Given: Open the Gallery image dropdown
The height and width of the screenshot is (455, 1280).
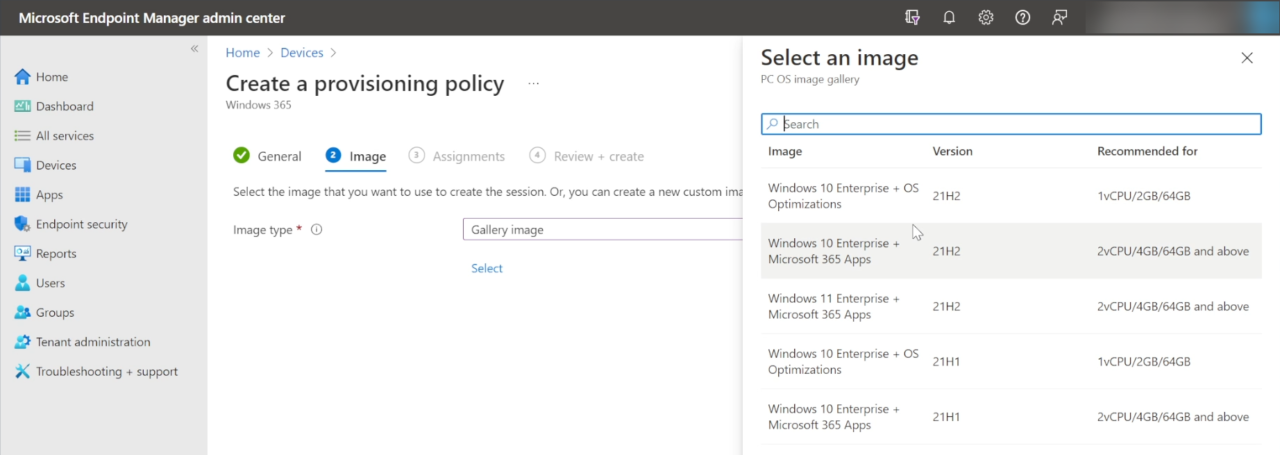Looking at the screenshot, I should 605,230.
